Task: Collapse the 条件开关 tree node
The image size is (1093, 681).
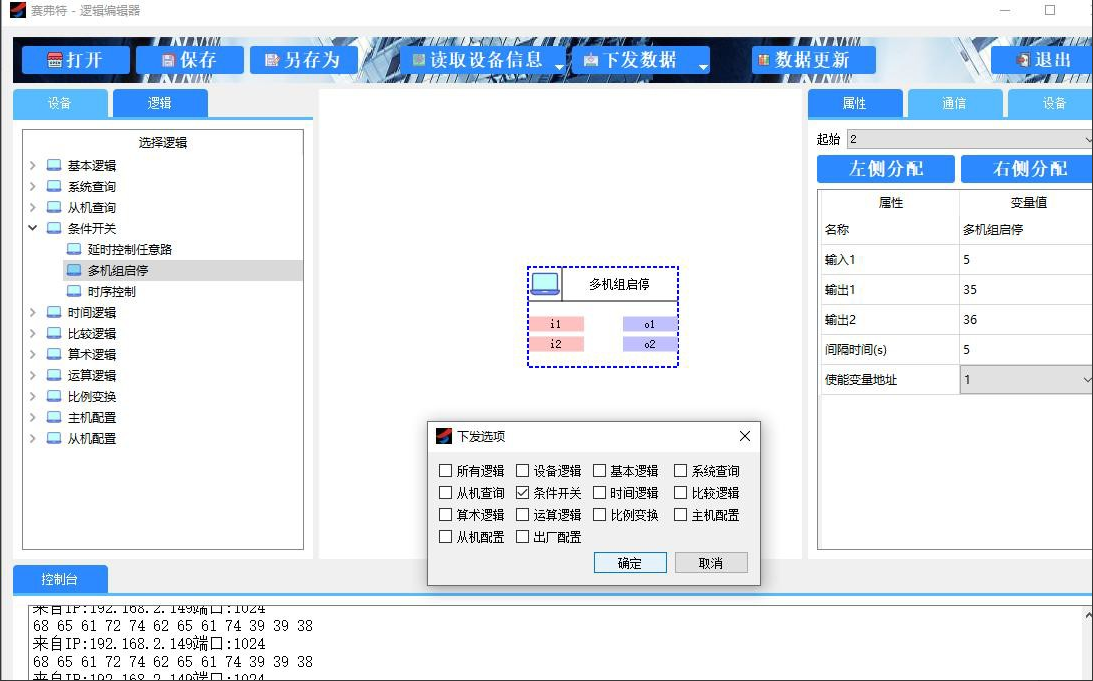Action: (x=33, y=228)
